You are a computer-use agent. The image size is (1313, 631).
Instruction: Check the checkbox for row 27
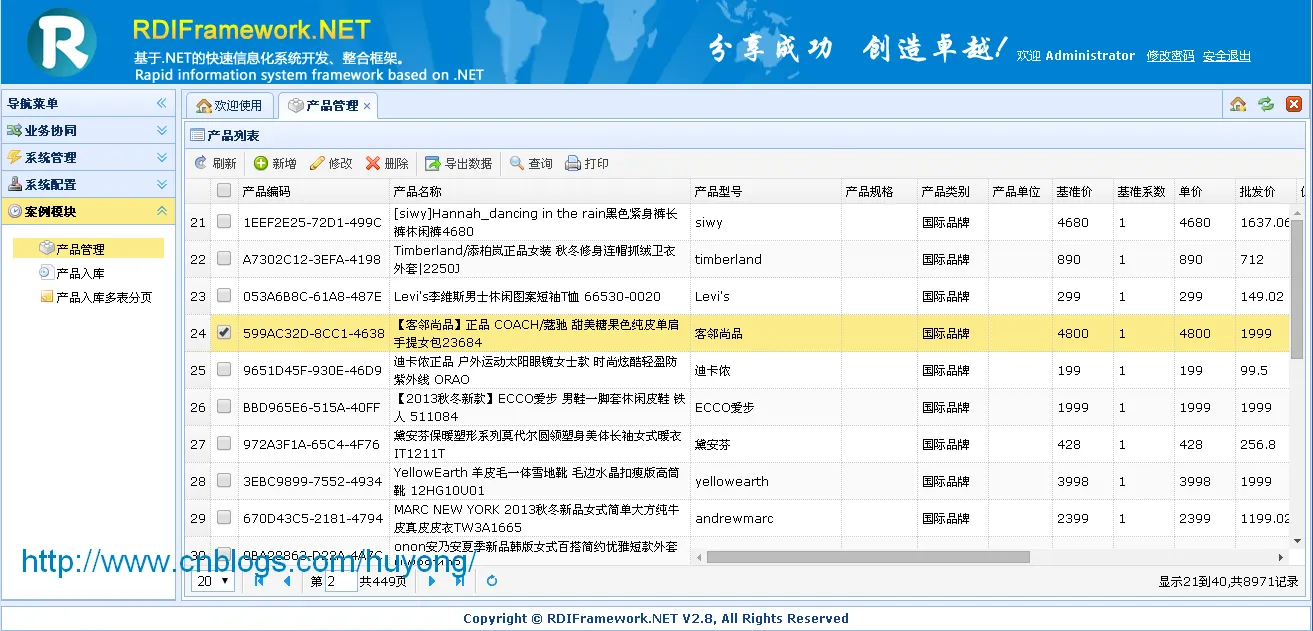(224, 444)
